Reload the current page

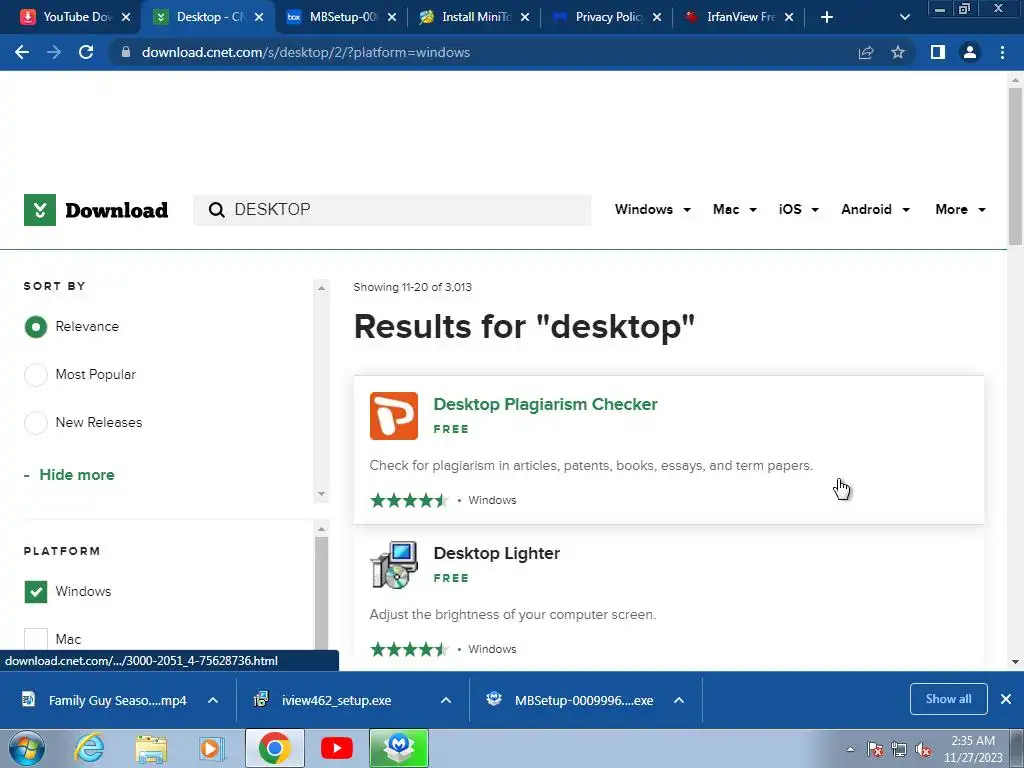(86, 52)
